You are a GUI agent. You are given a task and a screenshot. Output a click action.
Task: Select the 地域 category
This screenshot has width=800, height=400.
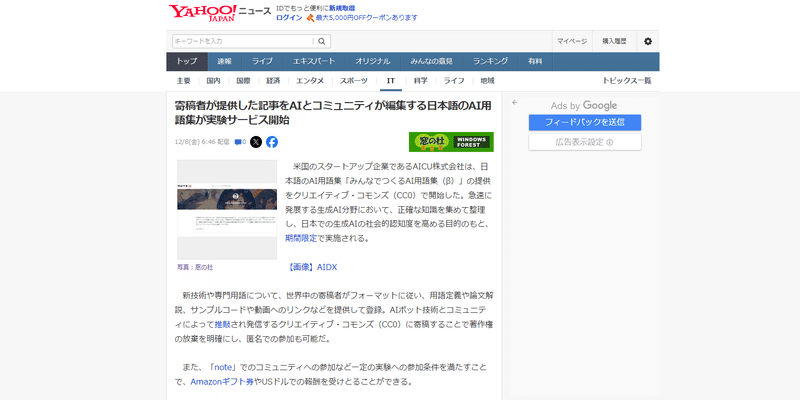click(487, 81)
